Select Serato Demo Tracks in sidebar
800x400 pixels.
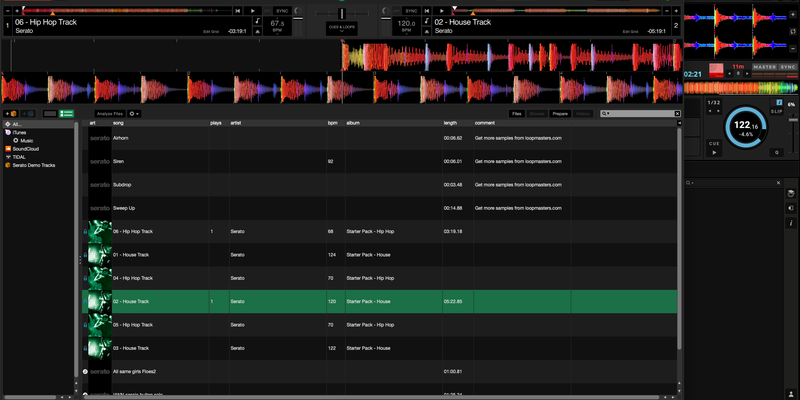(35, 164)
